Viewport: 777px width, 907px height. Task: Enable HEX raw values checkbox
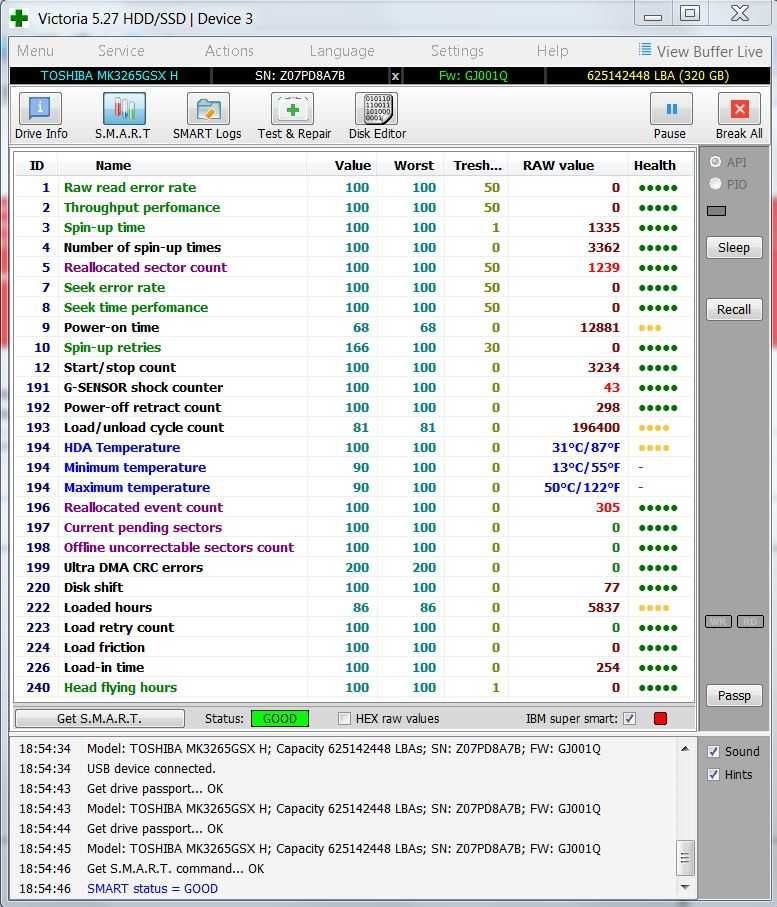(344, 718)
